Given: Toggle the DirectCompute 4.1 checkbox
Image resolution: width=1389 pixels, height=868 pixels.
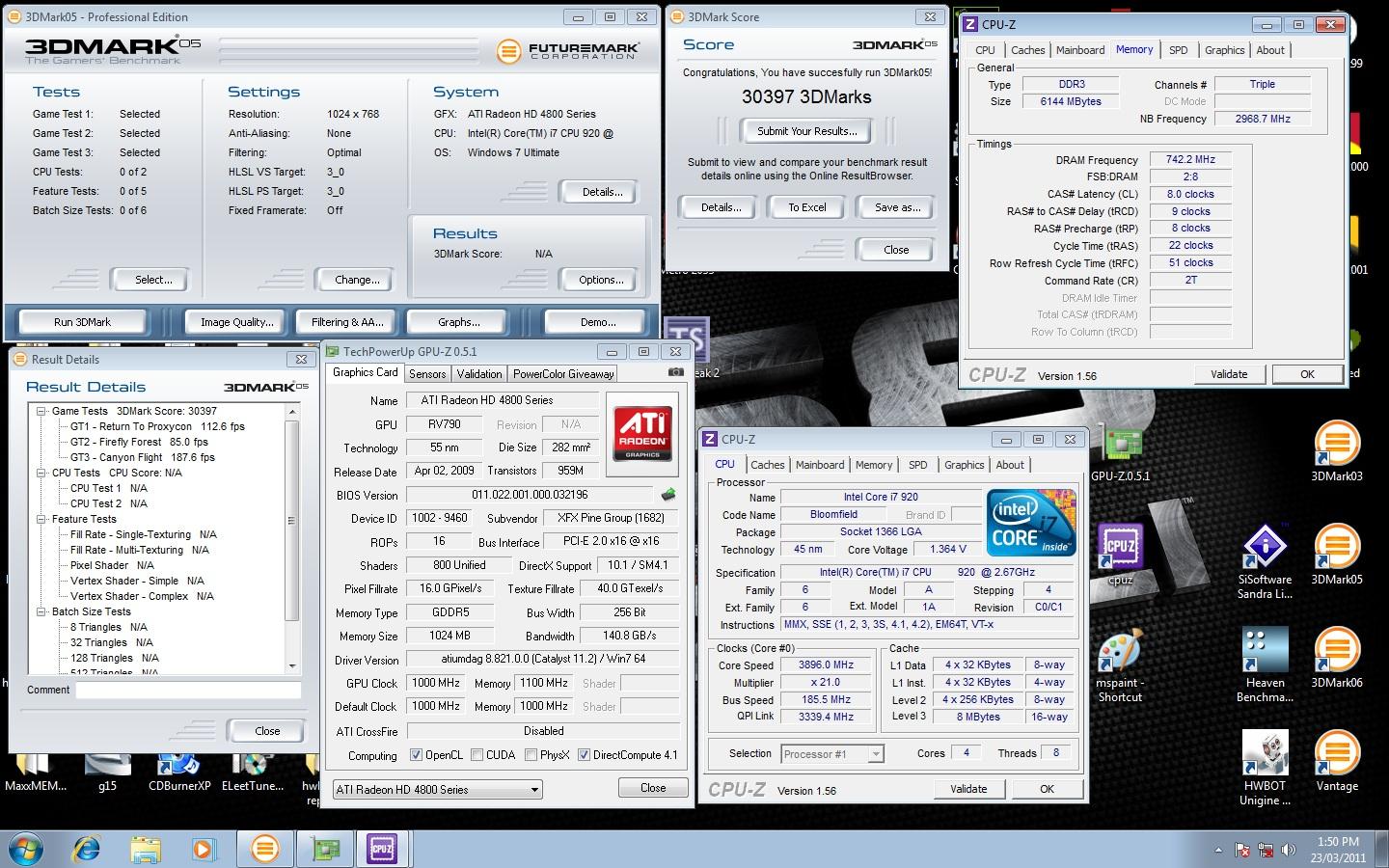Looking at the screenshot, I should click(584, 755).
